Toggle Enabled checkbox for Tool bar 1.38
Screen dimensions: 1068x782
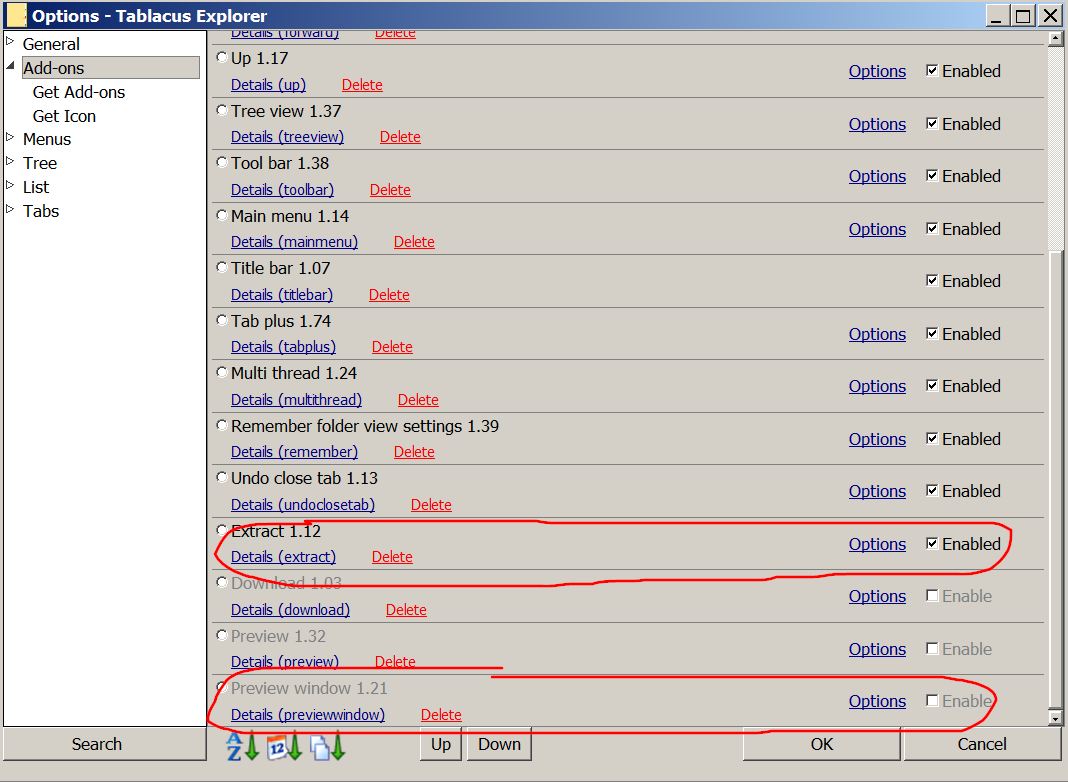[x=932, y=175]
